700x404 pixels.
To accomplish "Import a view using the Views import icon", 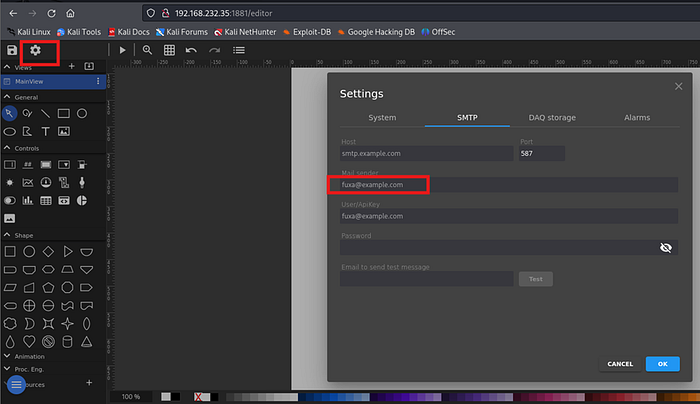I will pos(89,66).
